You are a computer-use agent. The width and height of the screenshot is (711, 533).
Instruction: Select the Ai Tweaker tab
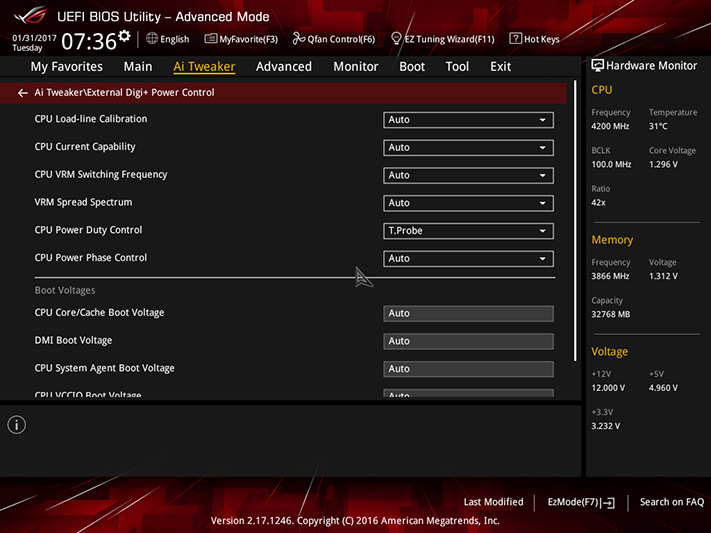tap(204, 67)
